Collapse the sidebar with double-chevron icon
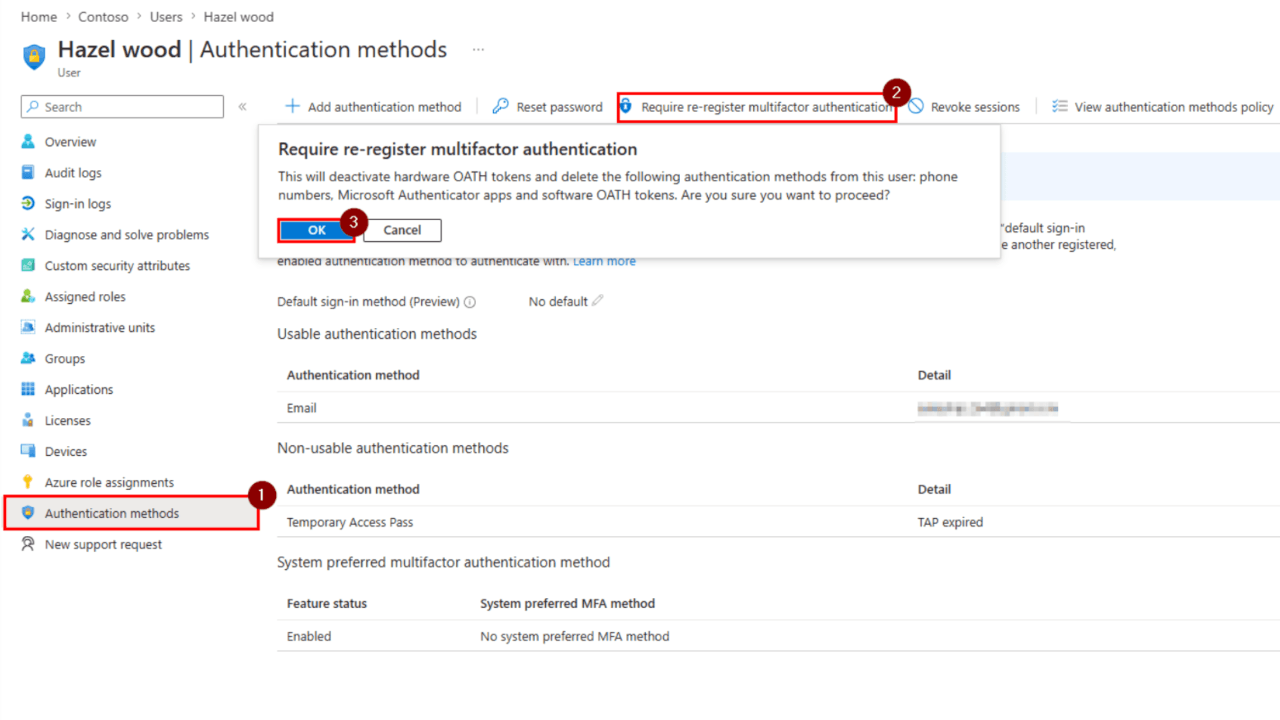The height and width of the screenshot is (720, 1280). (242, 107)
